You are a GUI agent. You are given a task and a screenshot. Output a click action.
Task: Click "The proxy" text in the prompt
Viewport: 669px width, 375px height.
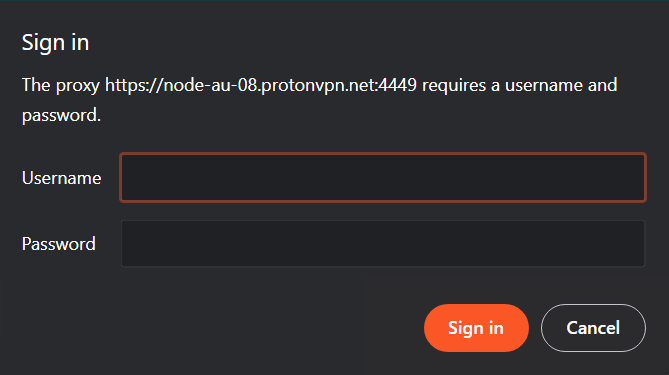click(61, 85)
